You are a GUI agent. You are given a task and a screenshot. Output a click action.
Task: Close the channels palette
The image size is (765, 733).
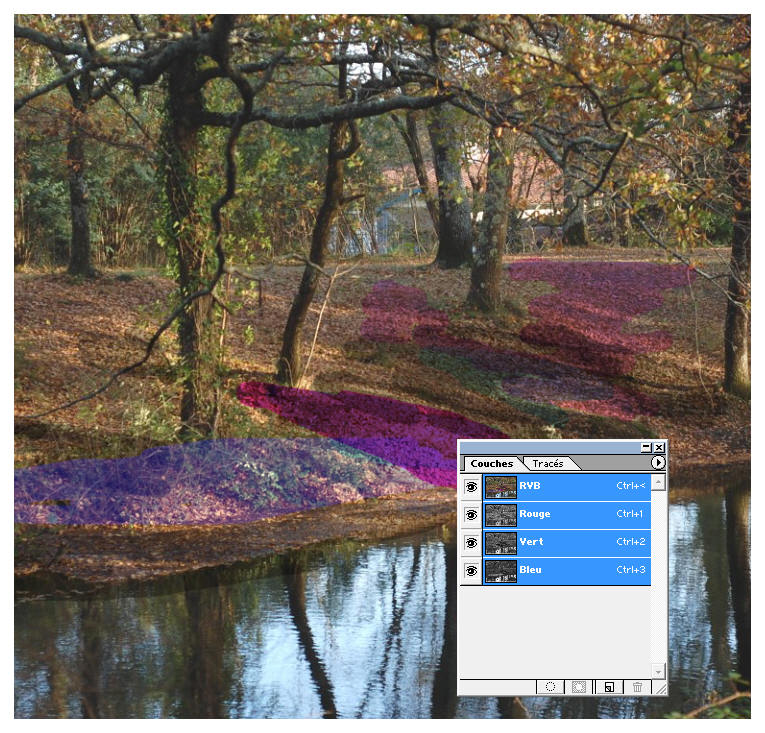(x=659, y=447)
